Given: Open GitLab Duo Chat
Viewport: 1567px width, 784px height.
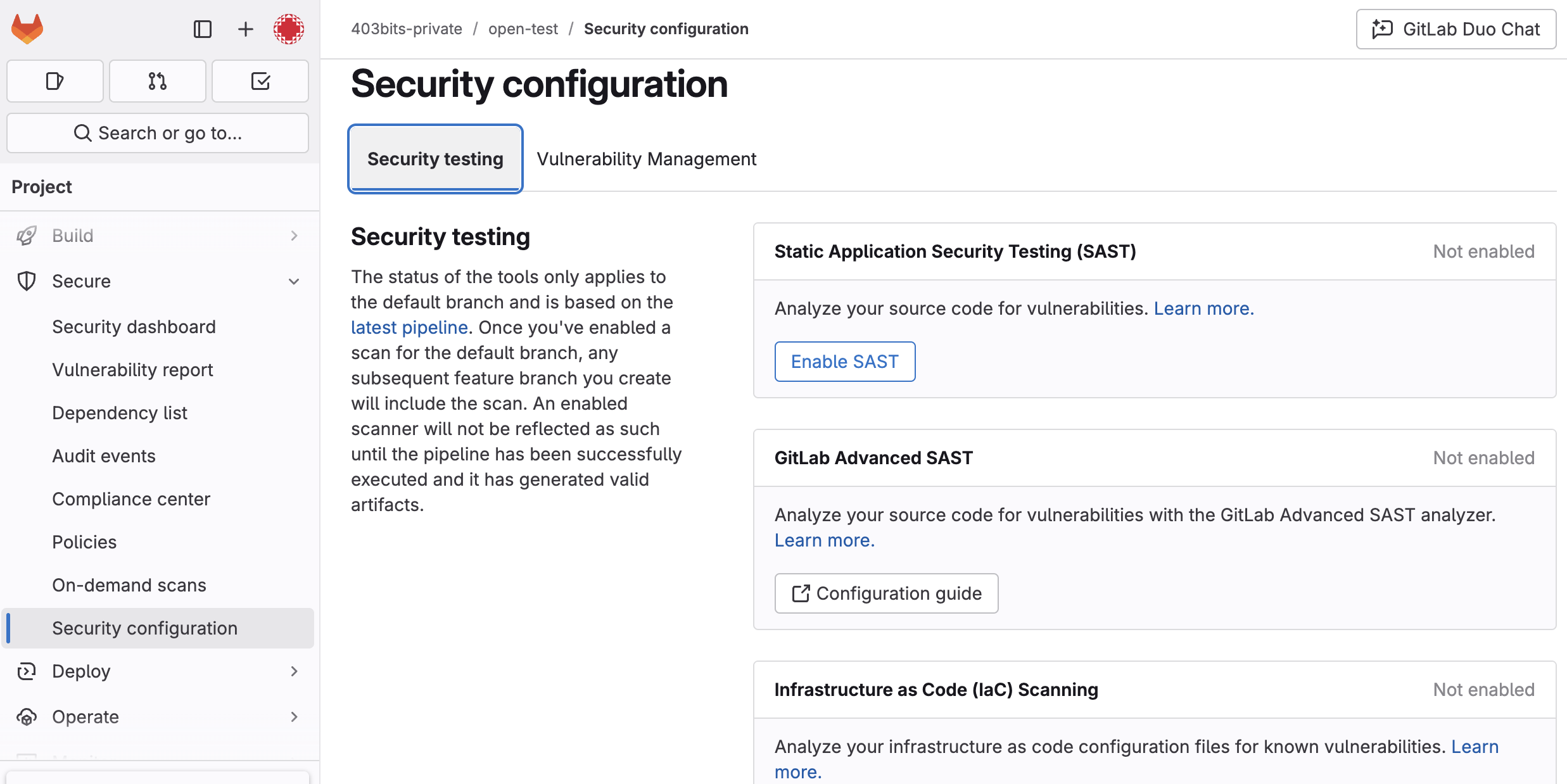Looking at the screenshot, I should click(x=1456, y=29).
